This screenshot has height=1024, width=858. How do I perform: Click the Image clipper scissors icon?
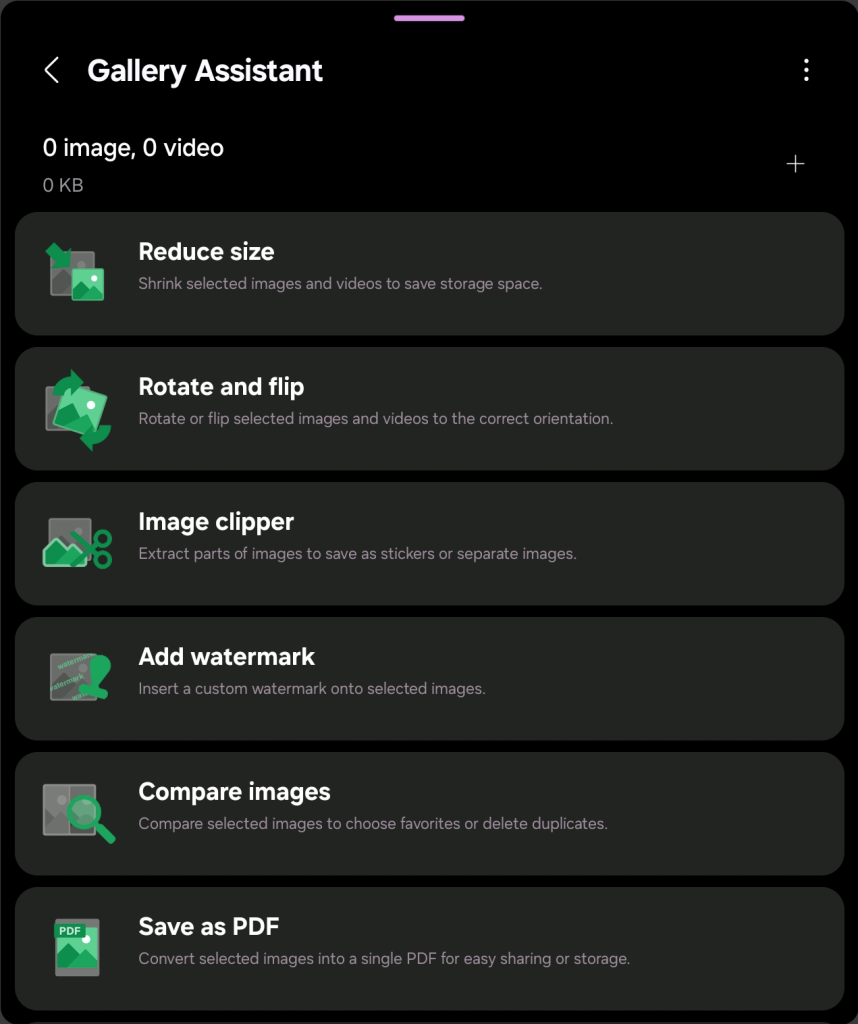pyautogui.click(x=76, y=543)
